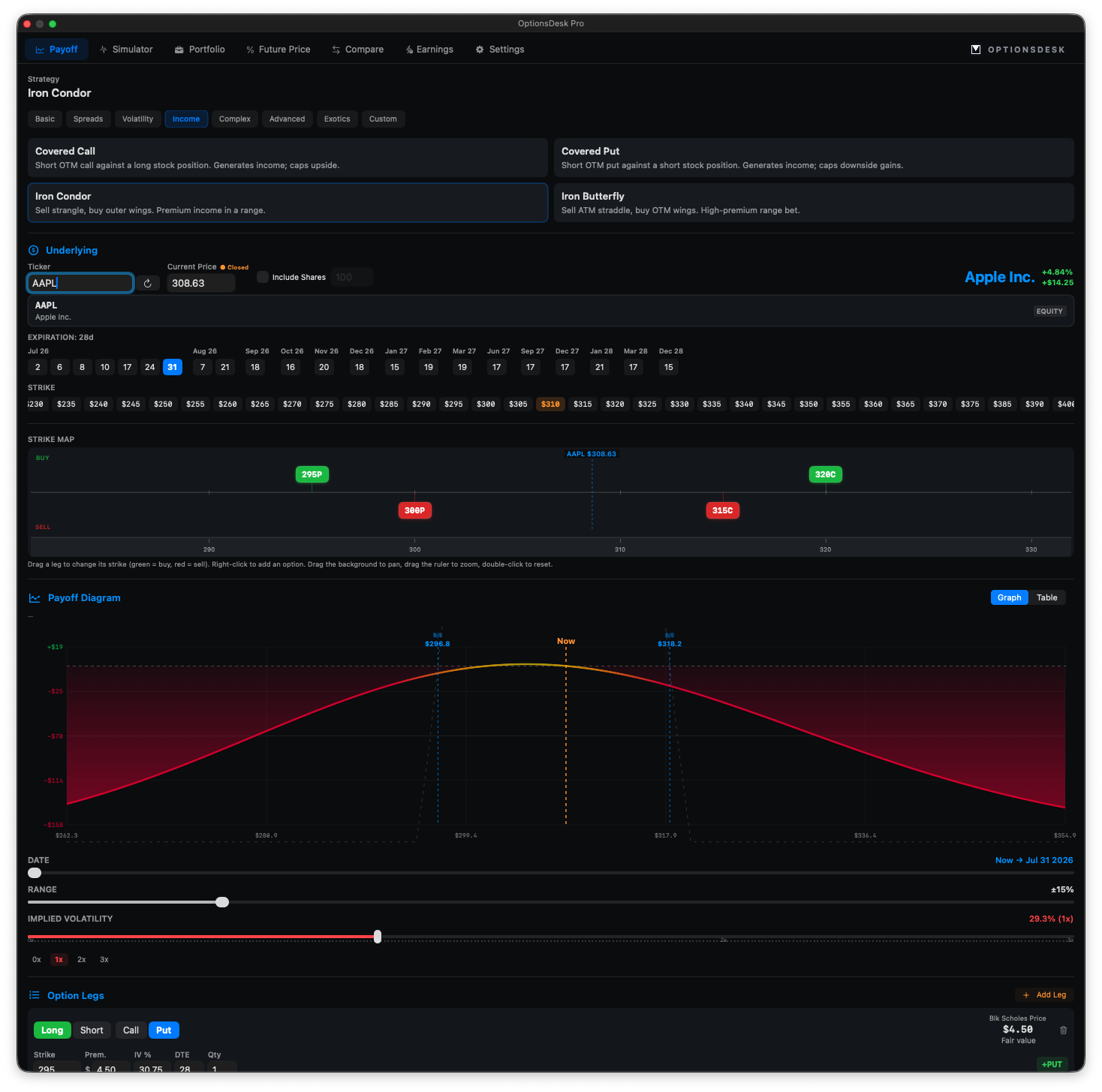Screen dimensions: 1102x1092
Task: Open the Earnings tab
Action: point(429,50)
